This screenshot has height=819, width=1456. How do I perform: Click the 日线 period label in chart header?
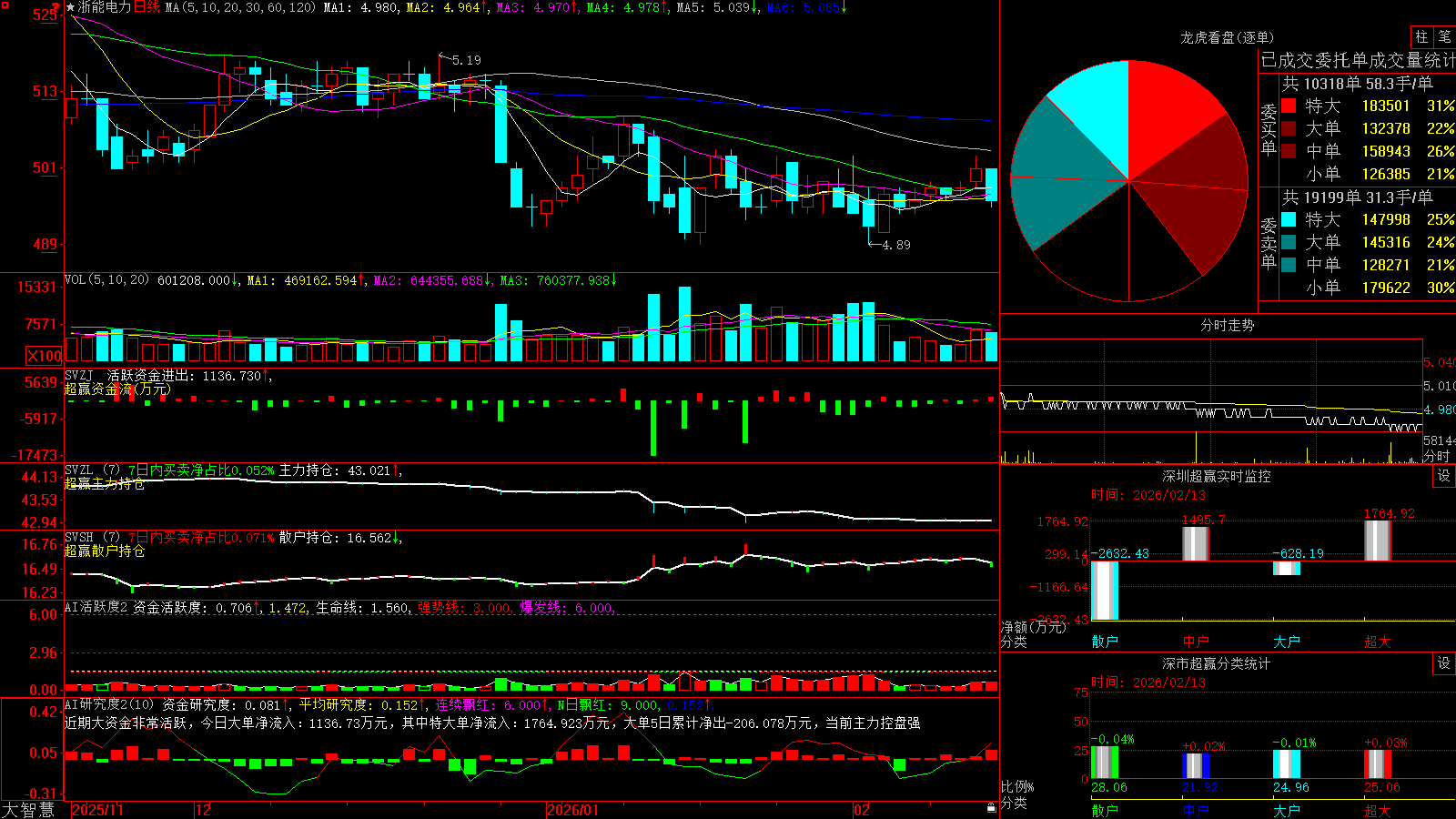point(147,7)
